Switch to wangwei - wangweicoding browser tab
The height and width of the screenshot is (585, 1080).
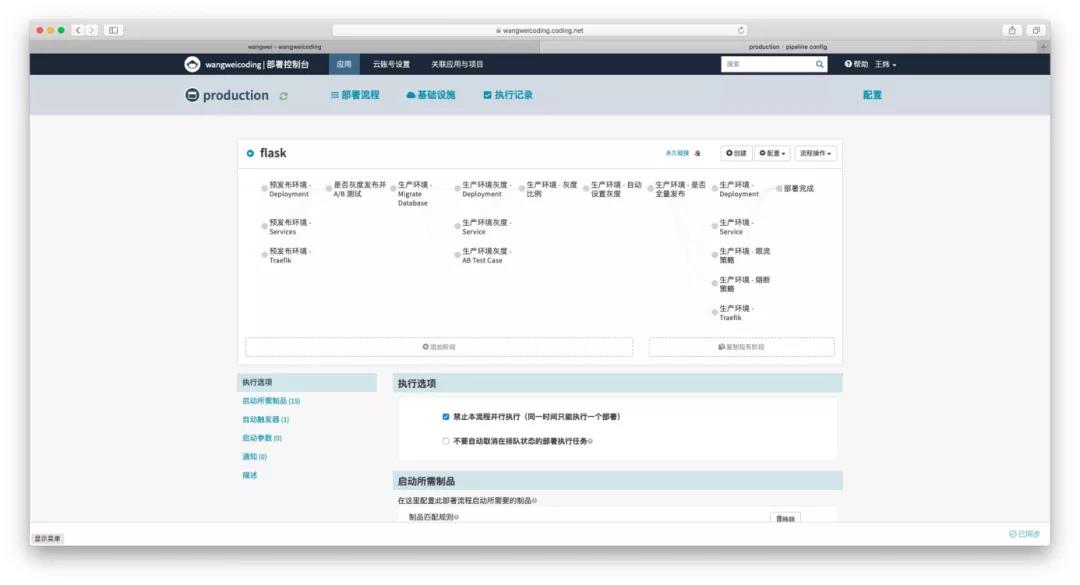(284, 47)
